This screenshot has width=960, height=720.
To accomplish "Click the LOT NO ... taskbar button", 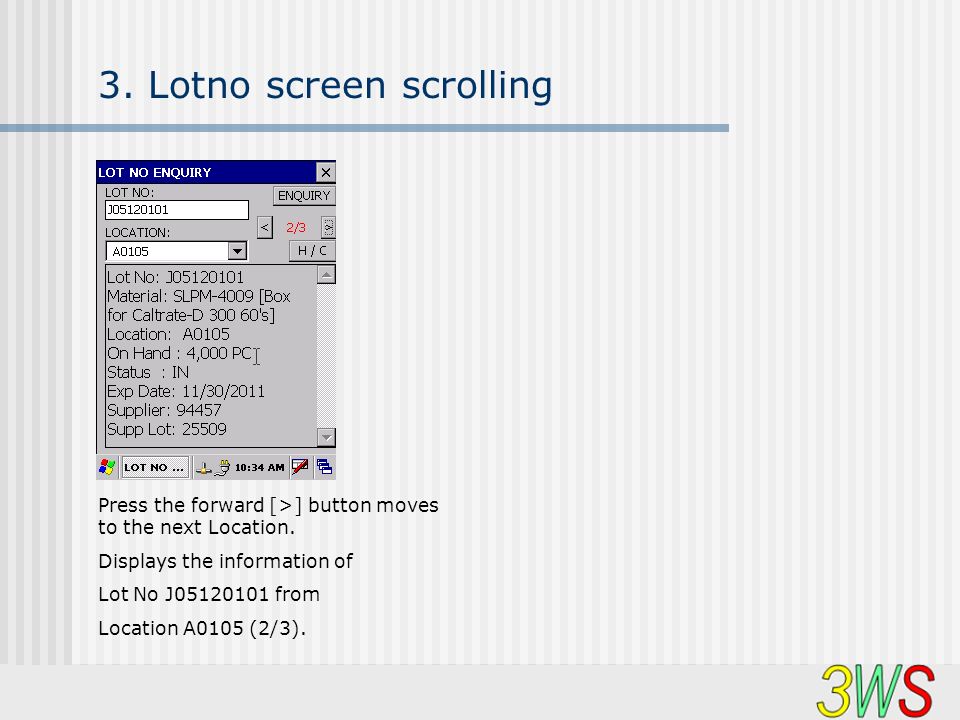I will pyautogui.click(x=155, y=468).
